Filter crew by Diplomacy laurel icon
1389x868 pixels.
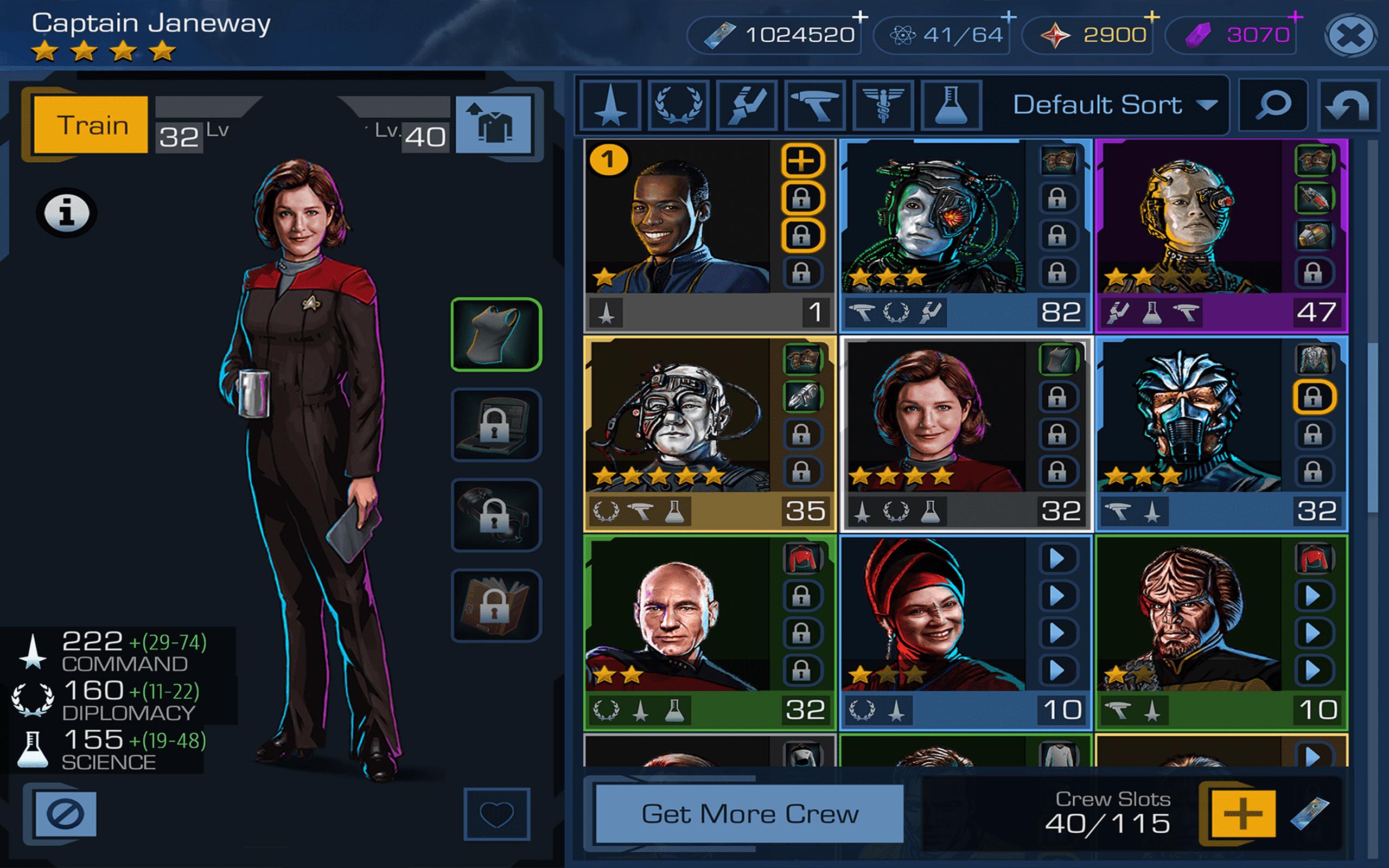coord(678,106)
